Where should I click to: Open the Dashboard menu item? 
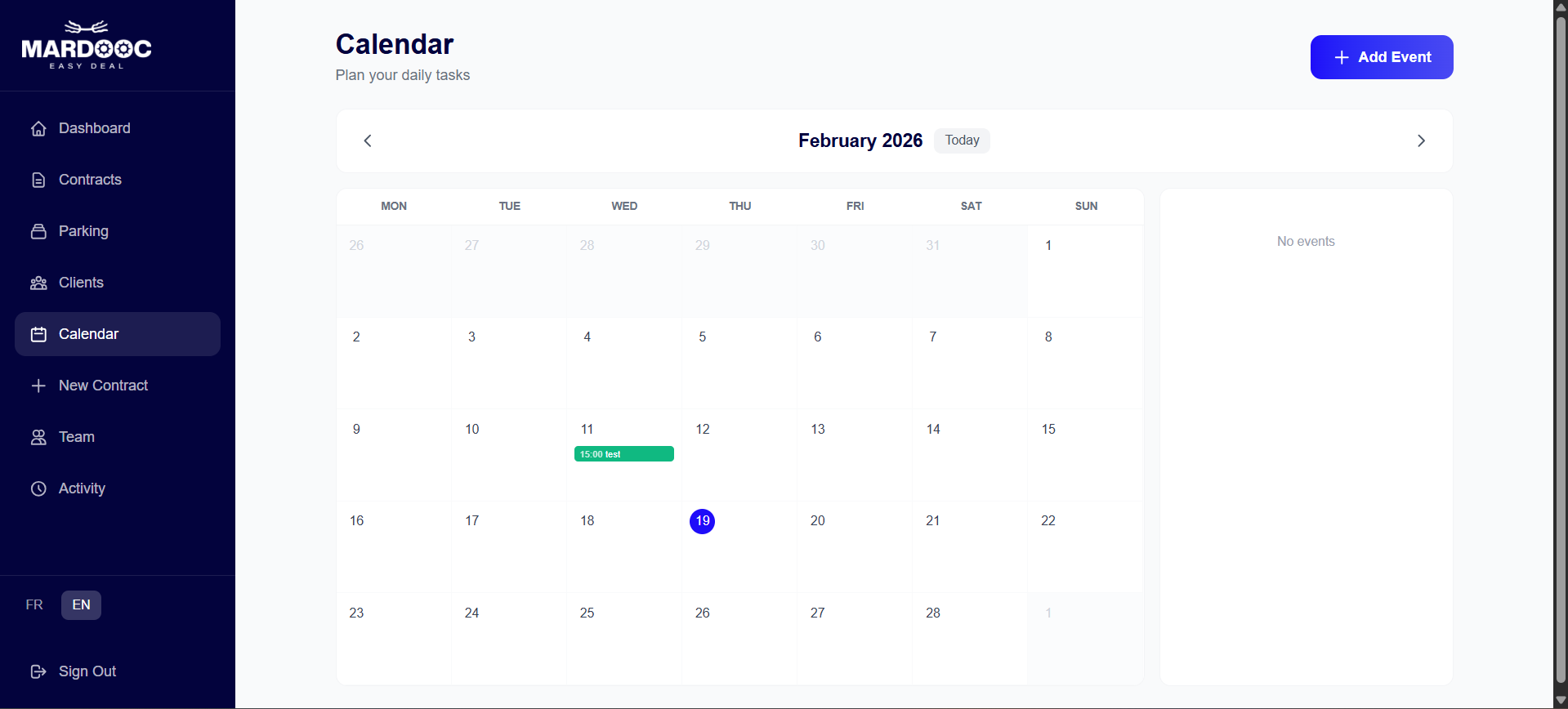[x=118, y=128]
